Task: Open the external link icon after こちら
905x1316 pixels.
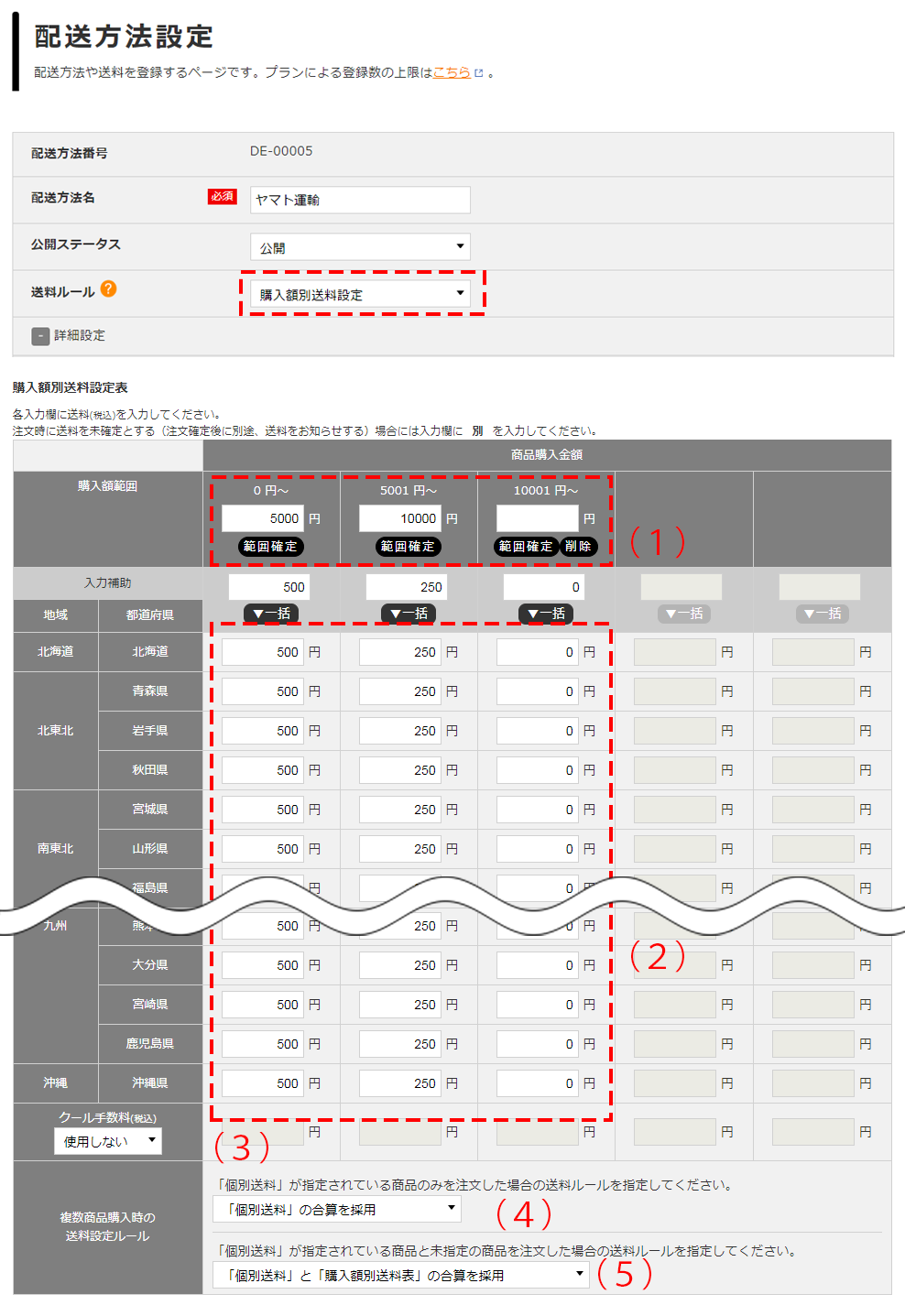Action: point(478,73)
